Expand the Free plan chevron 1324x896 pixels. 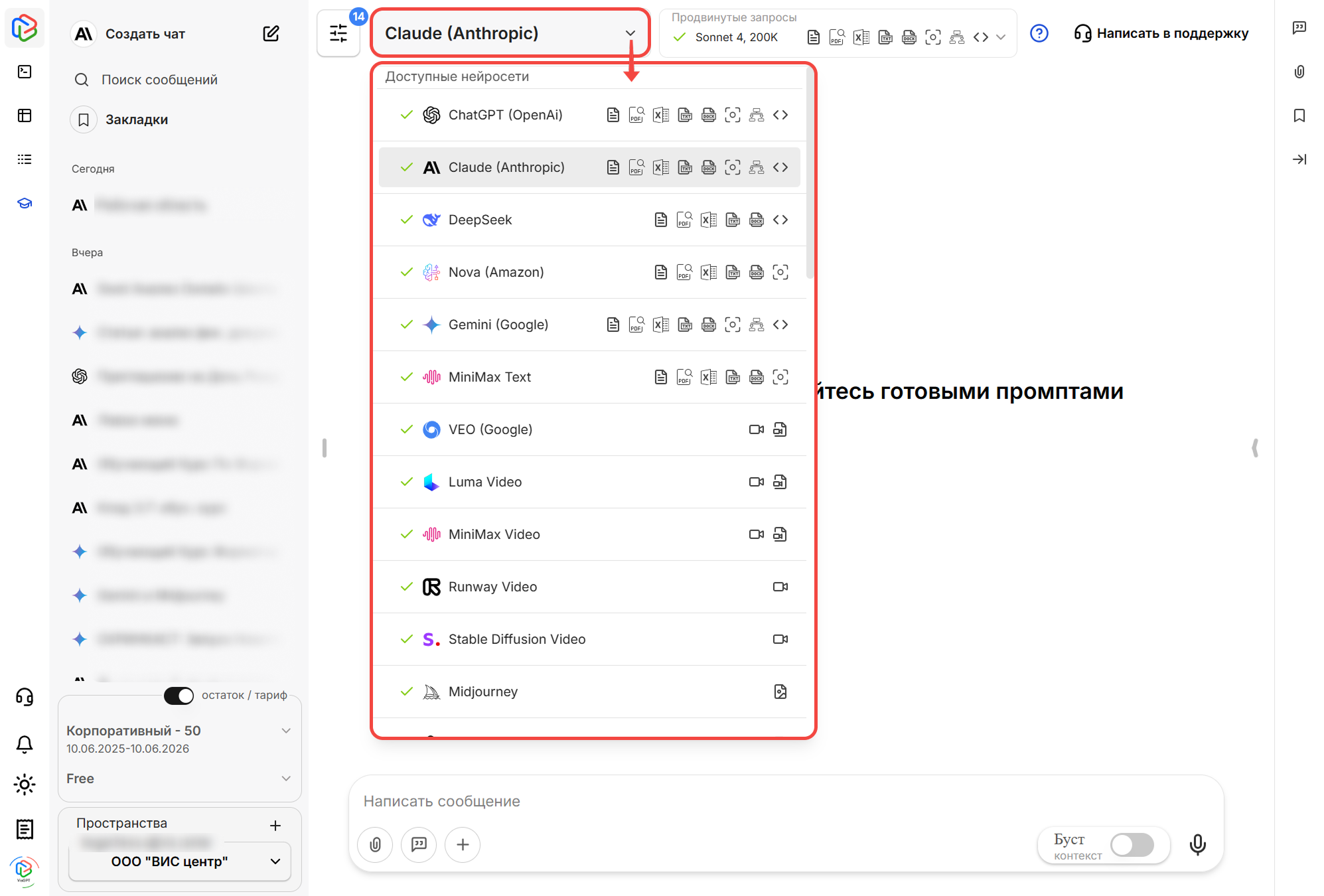tap(286, 779)
